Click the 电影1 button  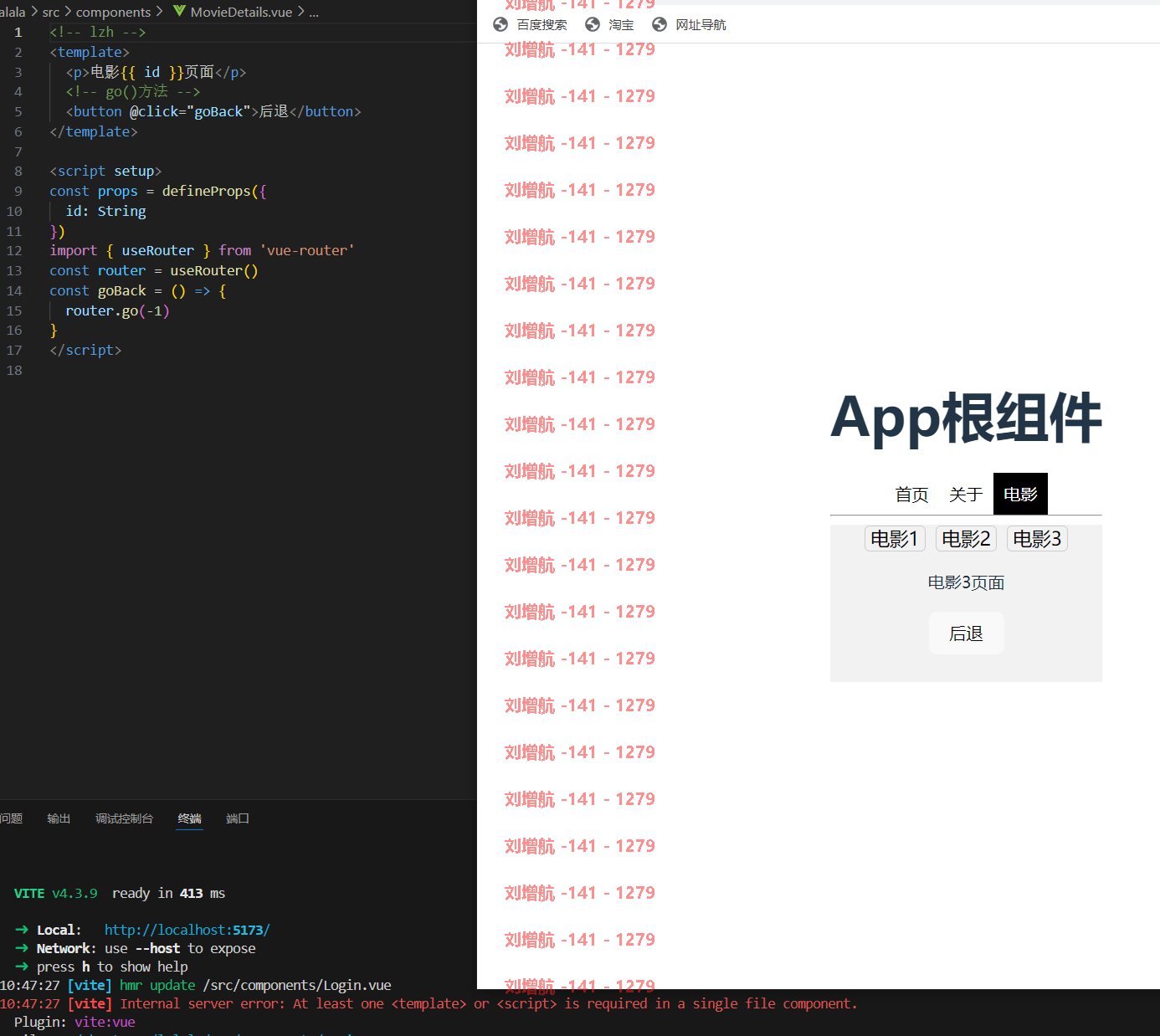(895, 539)
